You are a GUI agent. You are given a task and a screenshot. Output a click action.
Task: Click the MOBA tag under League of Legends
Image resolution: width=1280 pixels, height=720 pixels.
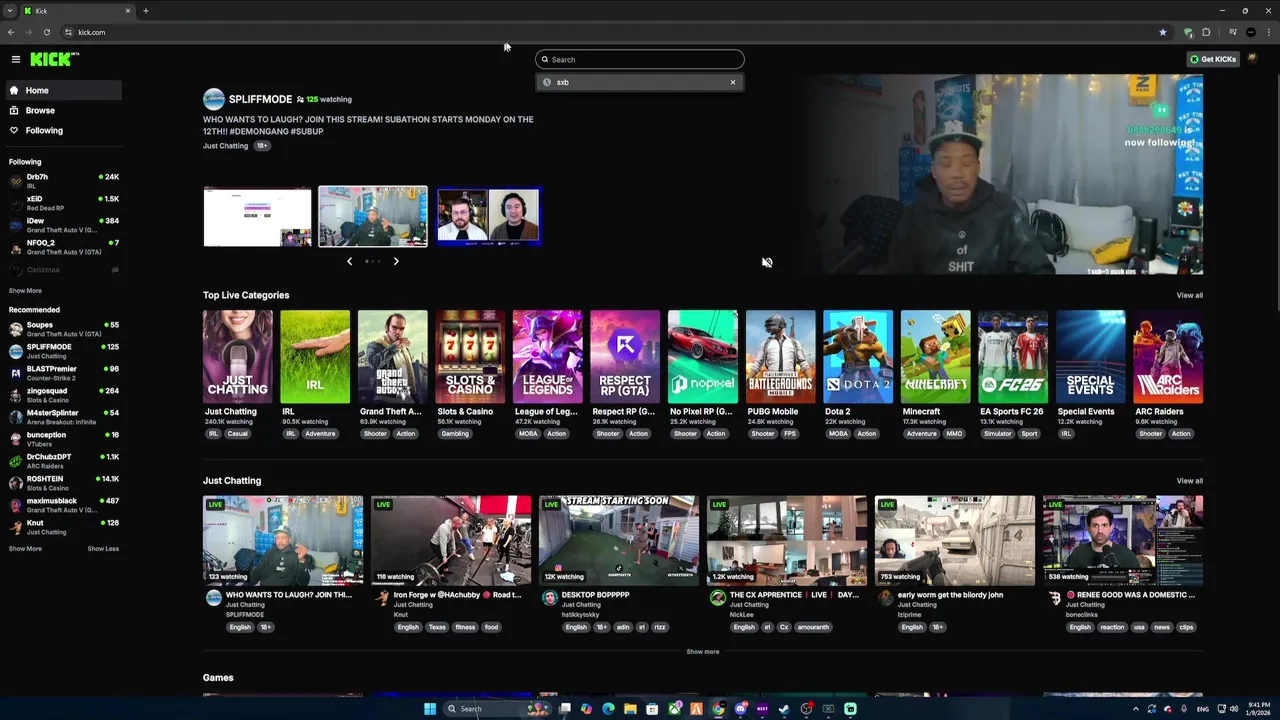(x=528, y=434)
